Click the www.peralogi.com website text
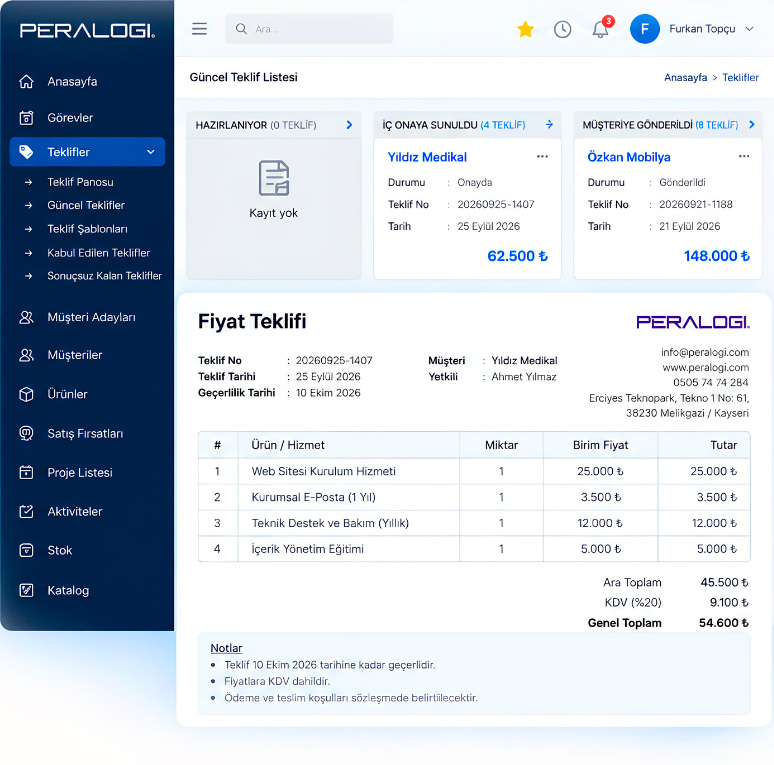 [705, 368]
